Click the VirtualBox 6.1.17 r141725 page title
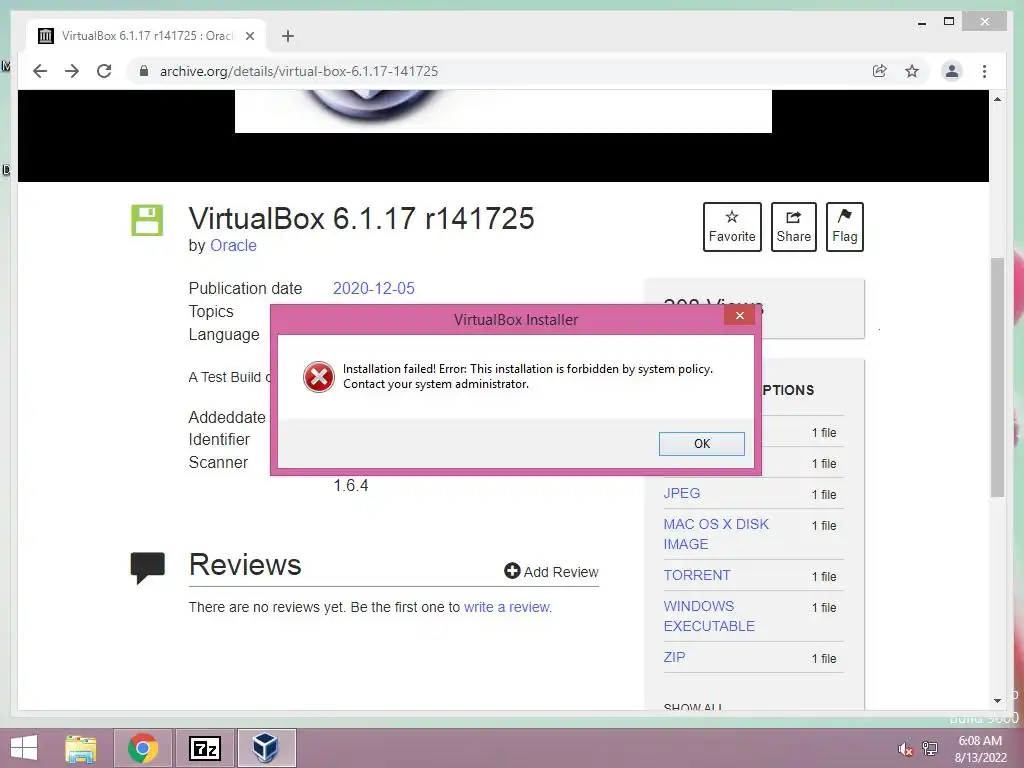Viewport: 1024px width, 768px height. (x=361, y=218)
